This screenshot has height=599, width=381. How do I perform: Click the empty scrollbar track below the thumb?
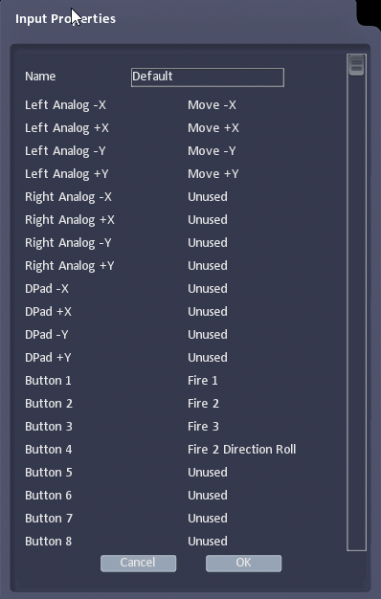[x=357, y=313]
